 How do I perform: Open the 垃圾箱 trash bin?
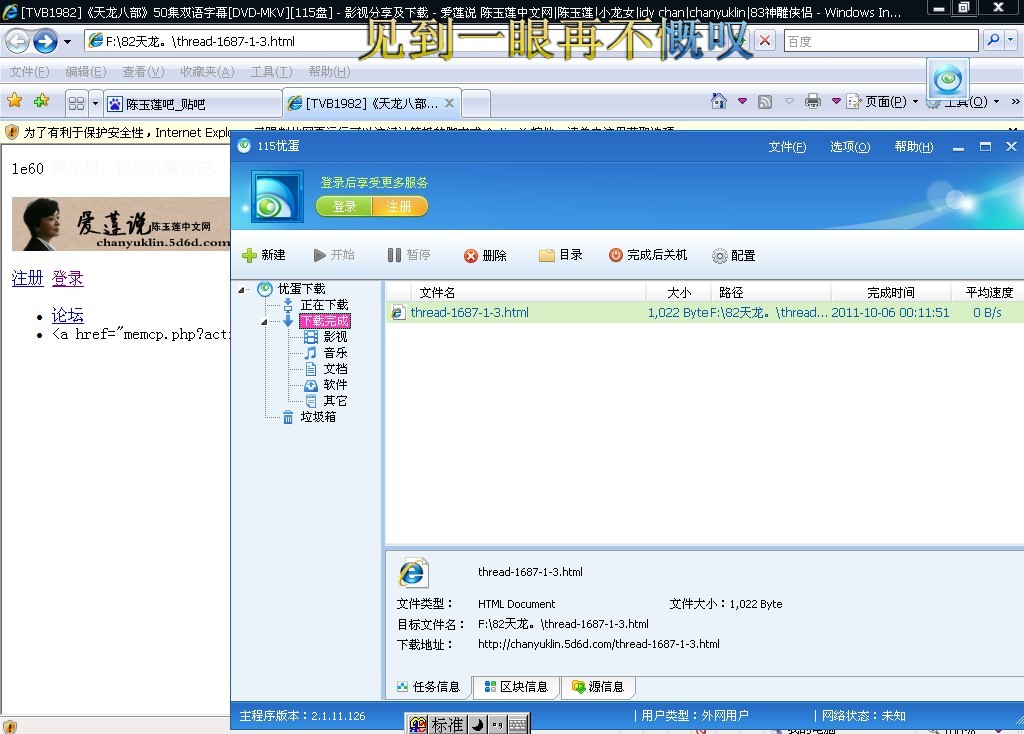pyautogui.click(x=318, y=417)
